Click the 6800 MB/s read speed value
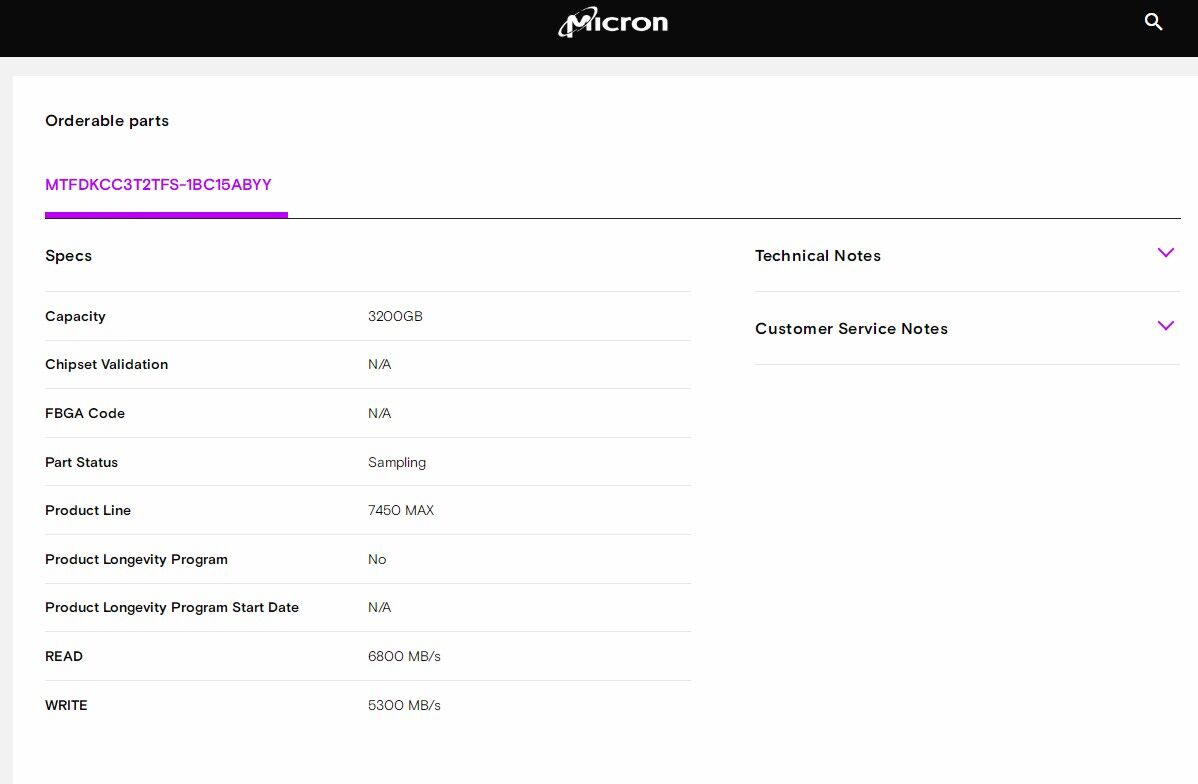This screenshot has height=784, width=1198. tap(404, 656)
